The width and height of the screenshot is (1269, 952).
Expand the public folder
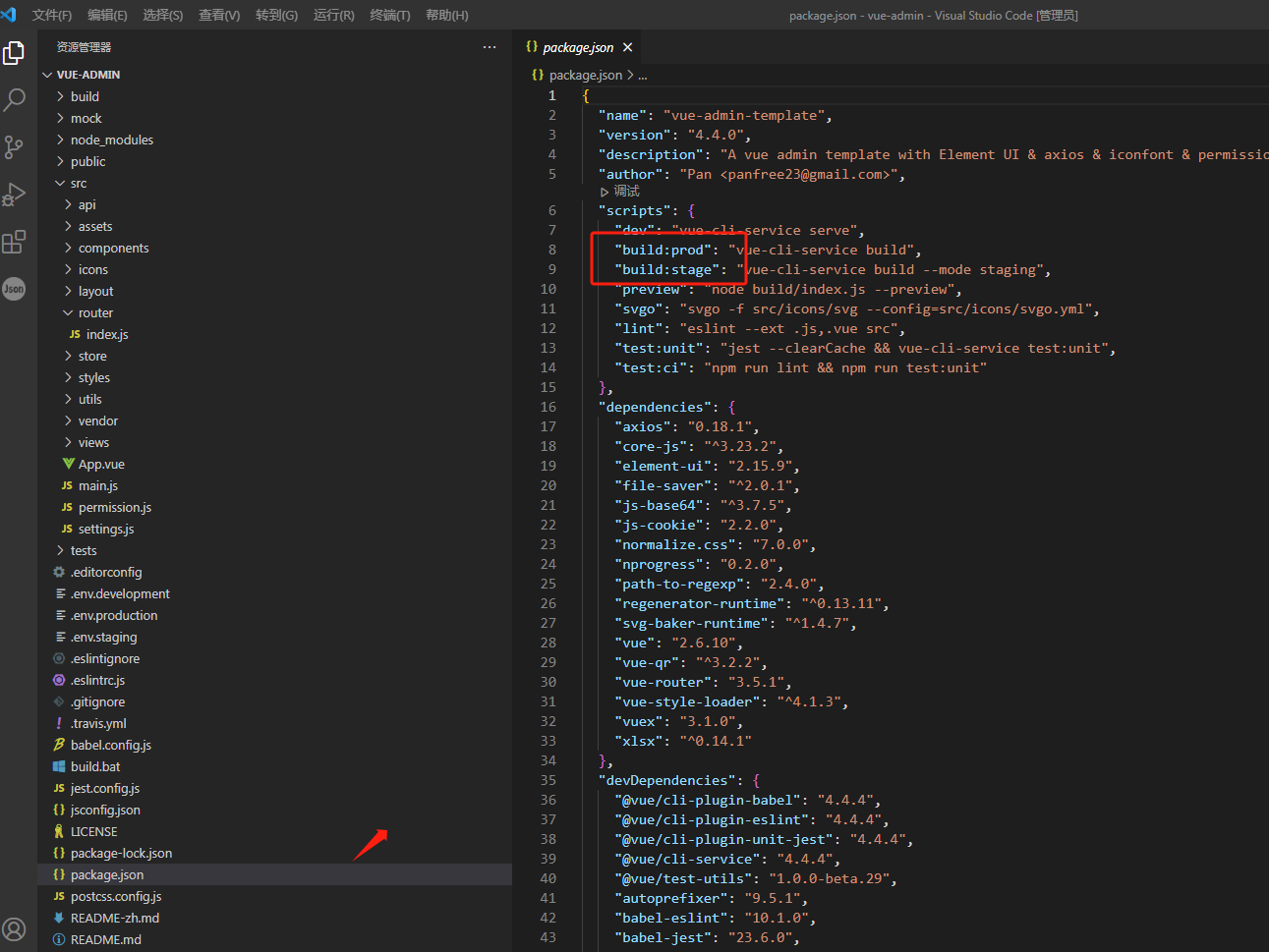[275, 161]
